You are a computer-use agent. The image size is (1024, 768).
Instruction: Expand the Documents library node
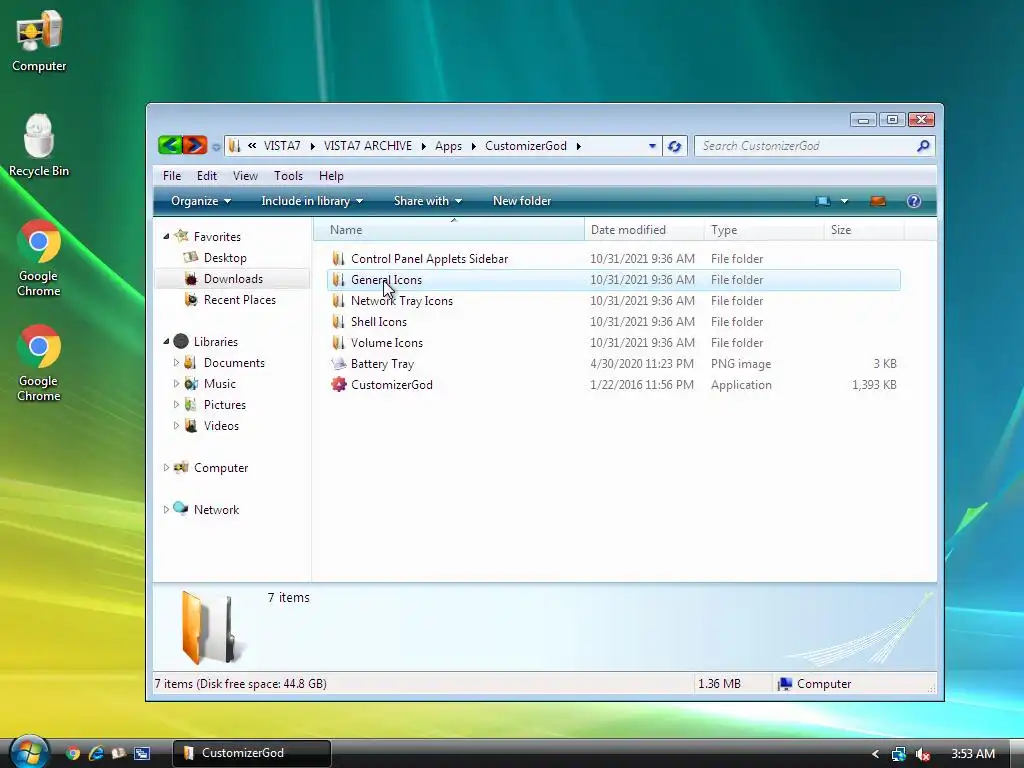[176, 362]
